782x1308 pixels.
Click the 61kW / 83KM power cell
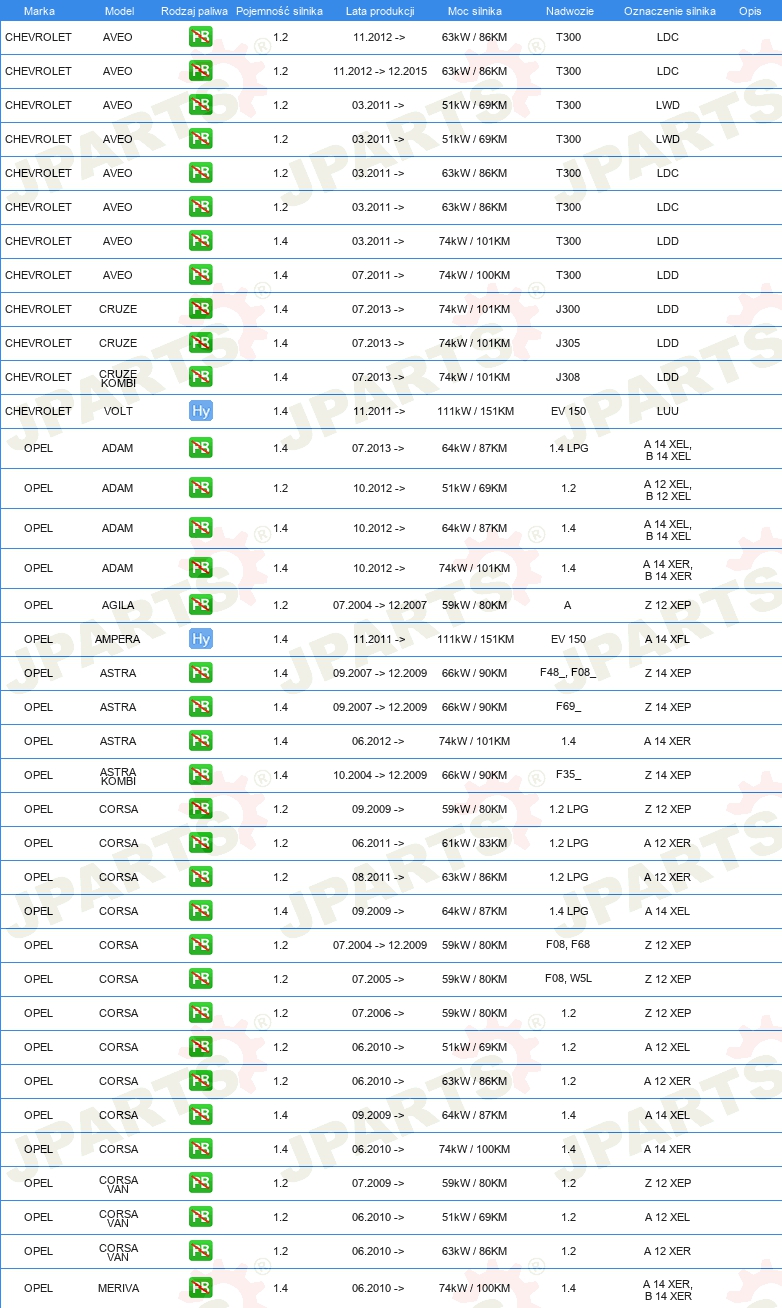pos(475,843)
